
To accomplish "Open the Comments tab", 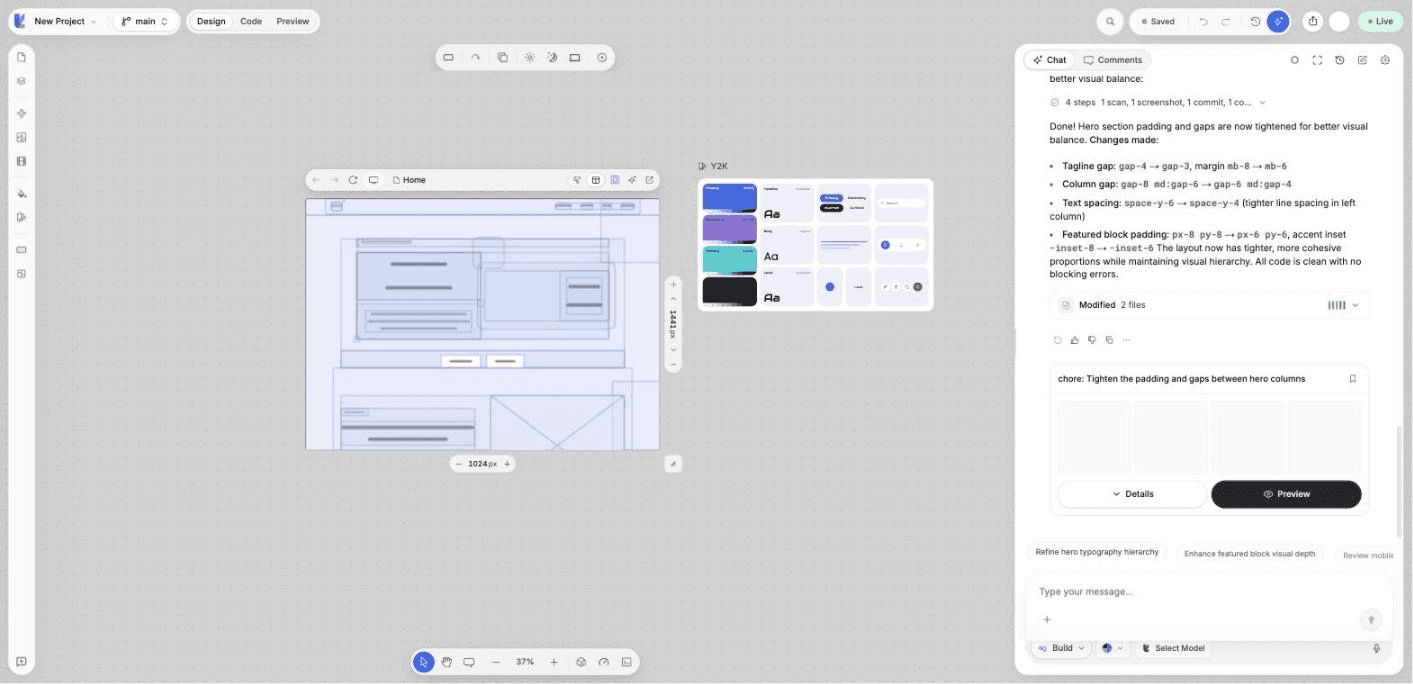I will [x=1112, y=60].
